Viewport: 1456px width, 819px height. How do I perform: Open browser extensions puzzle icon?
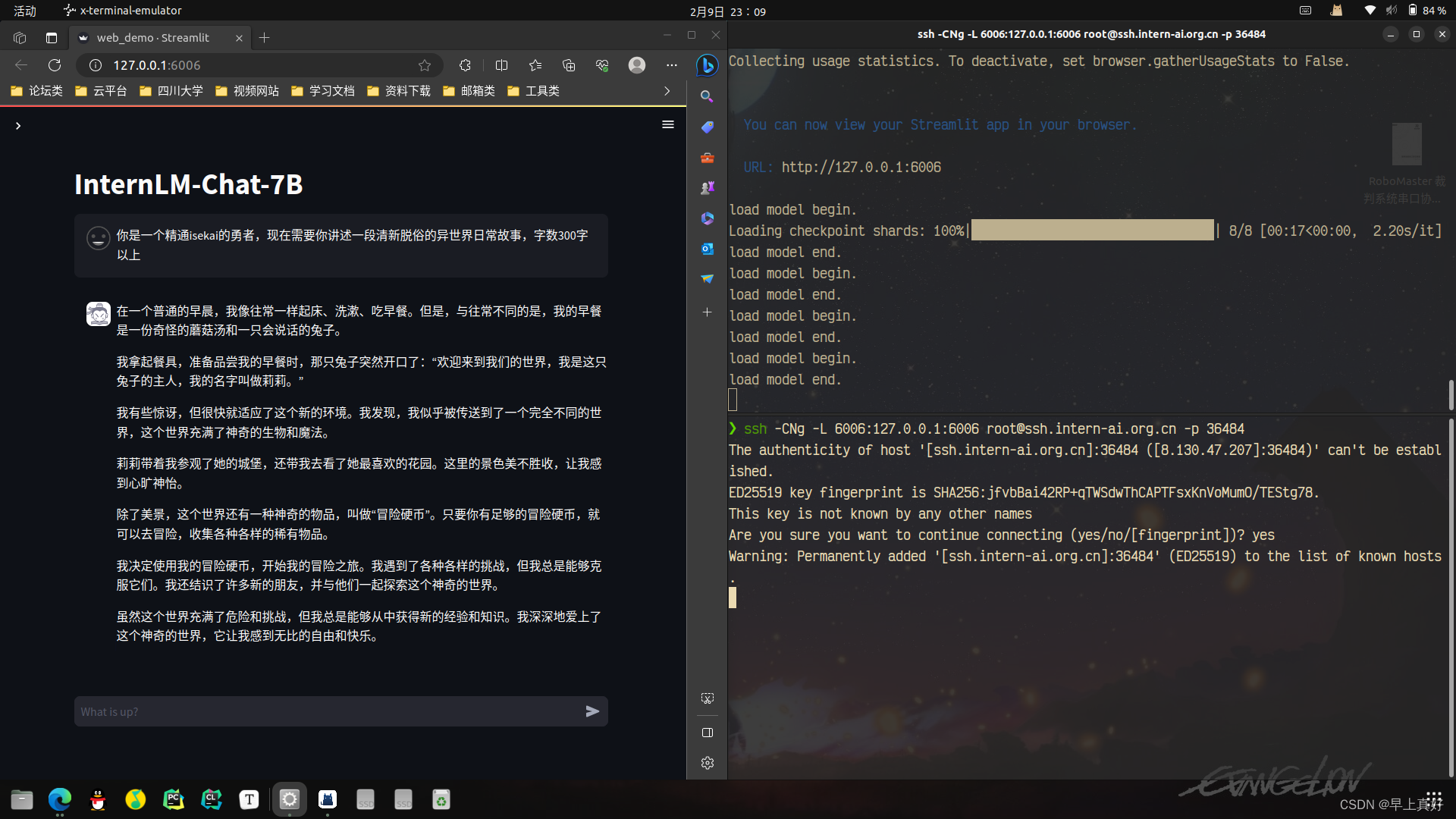(x=465, y=65)
